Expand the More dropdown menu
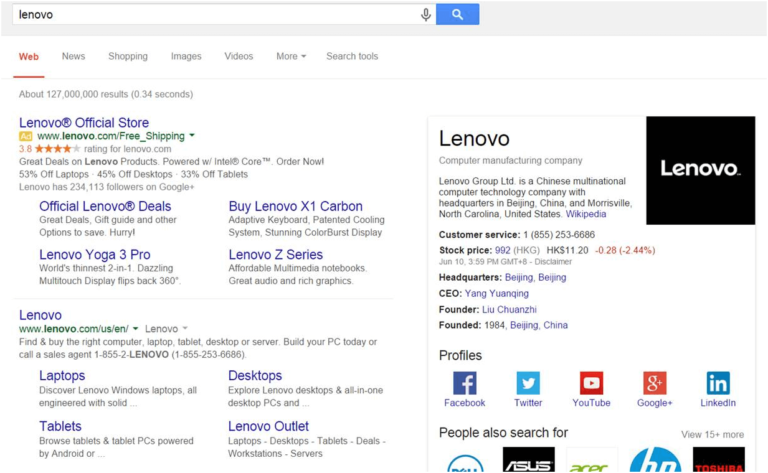This screenshot has height=473, width=768. pyautogui.click(x=291, y=56)
